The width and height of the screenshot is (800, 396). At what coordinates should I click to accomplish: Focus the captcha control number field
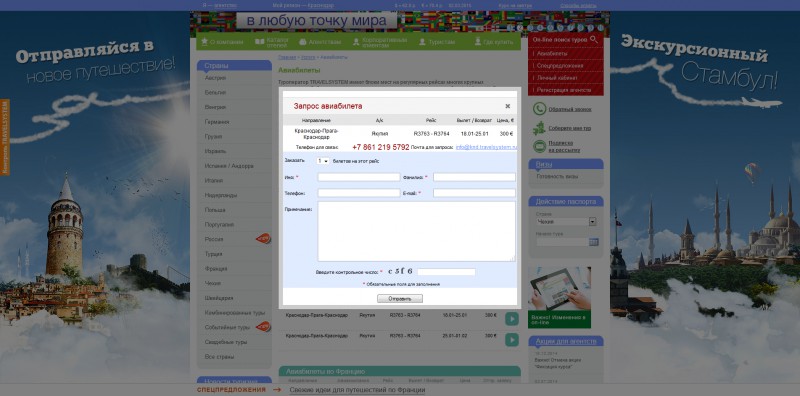point(446,272)
